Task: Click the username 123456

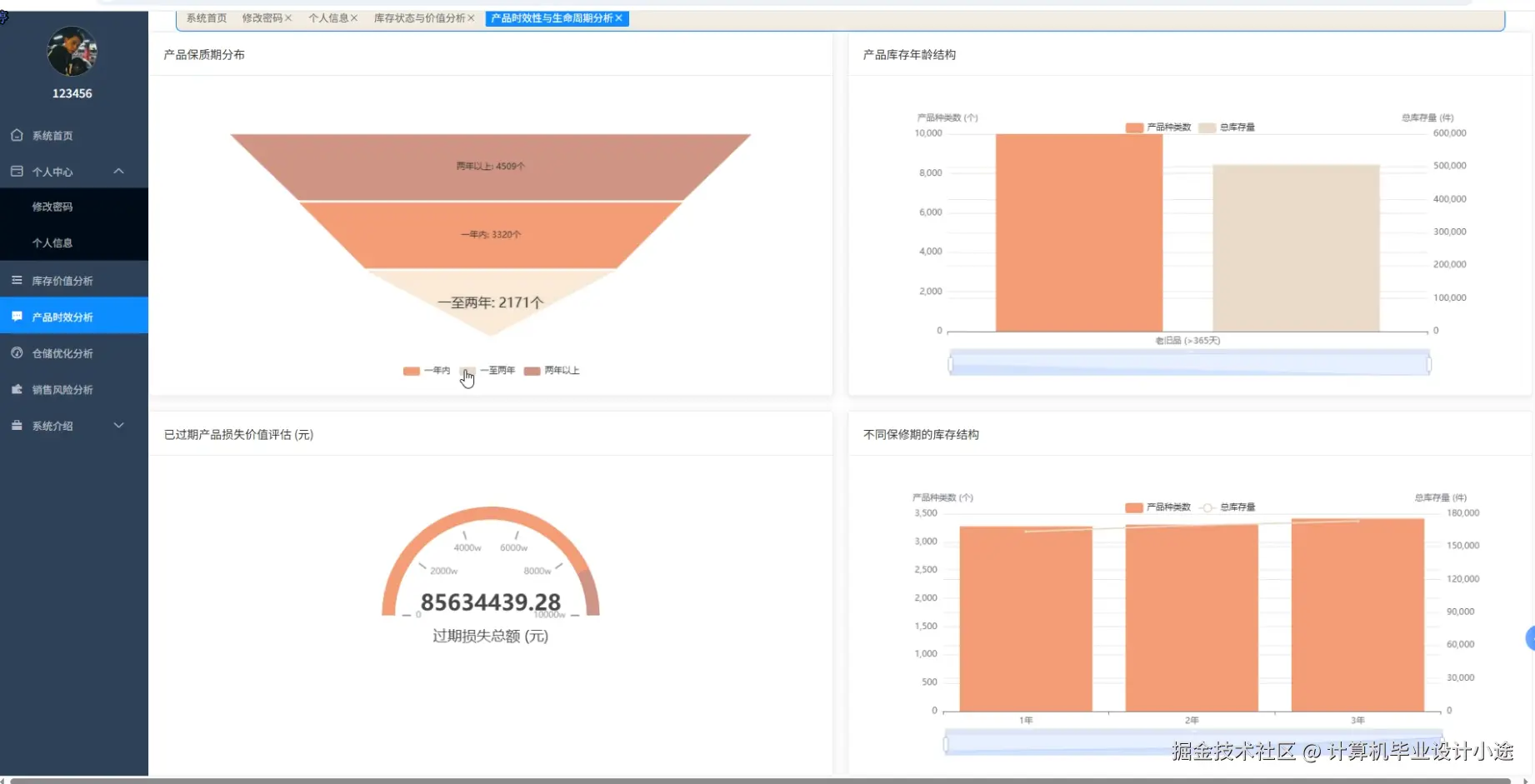Action: pyautogui.click(x=72, y=93)
